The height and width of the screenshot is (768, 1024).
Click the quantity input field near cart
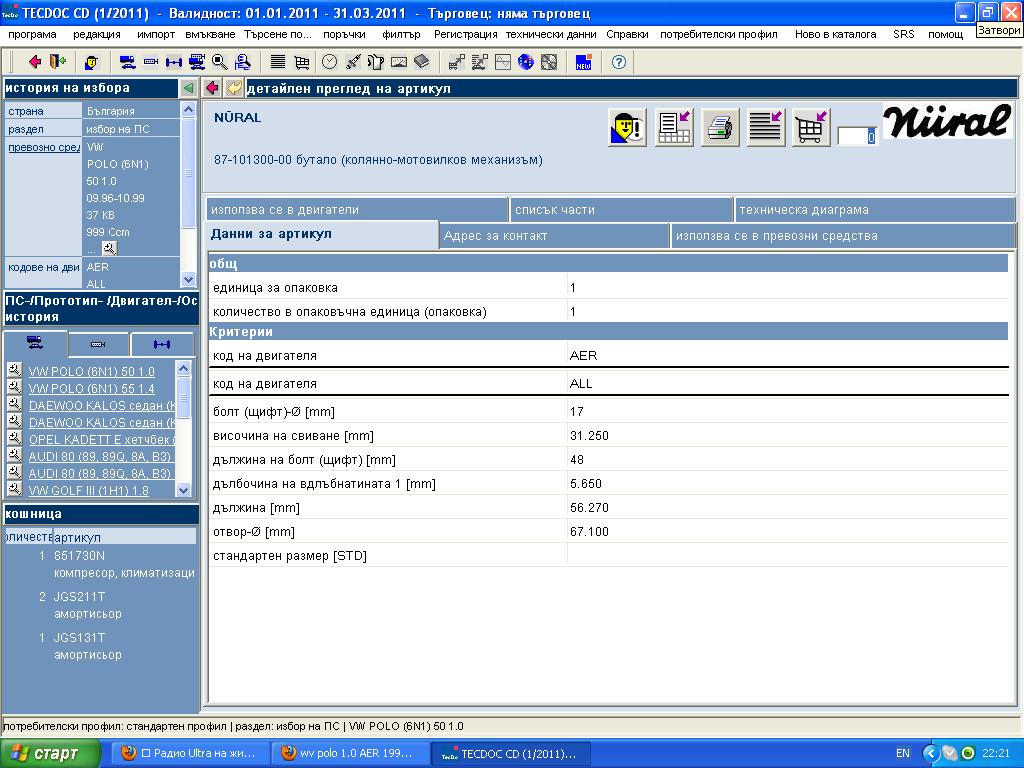(856, 136)
